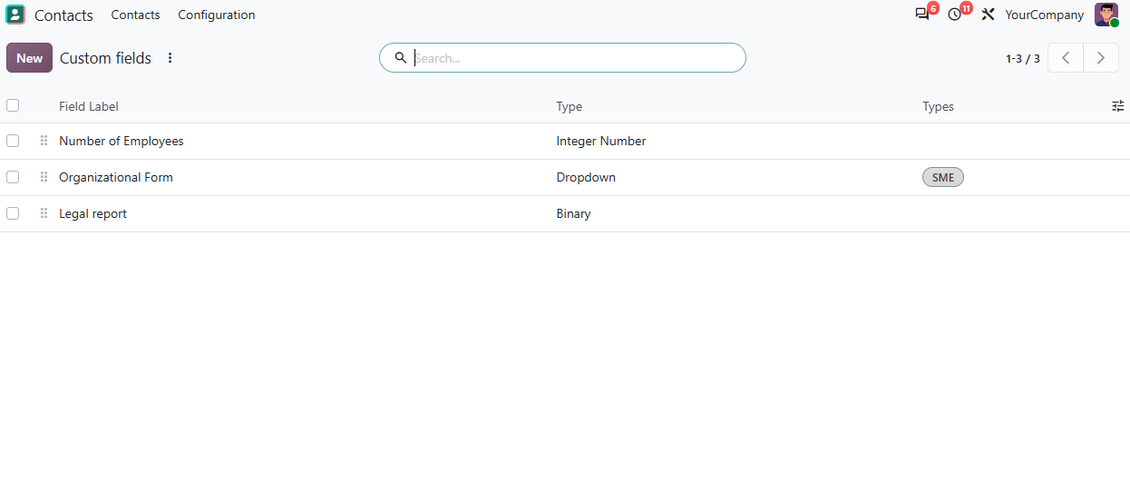Open the Organizational Form record
The width and height of the screenshot is (1130, 482).
116,177
